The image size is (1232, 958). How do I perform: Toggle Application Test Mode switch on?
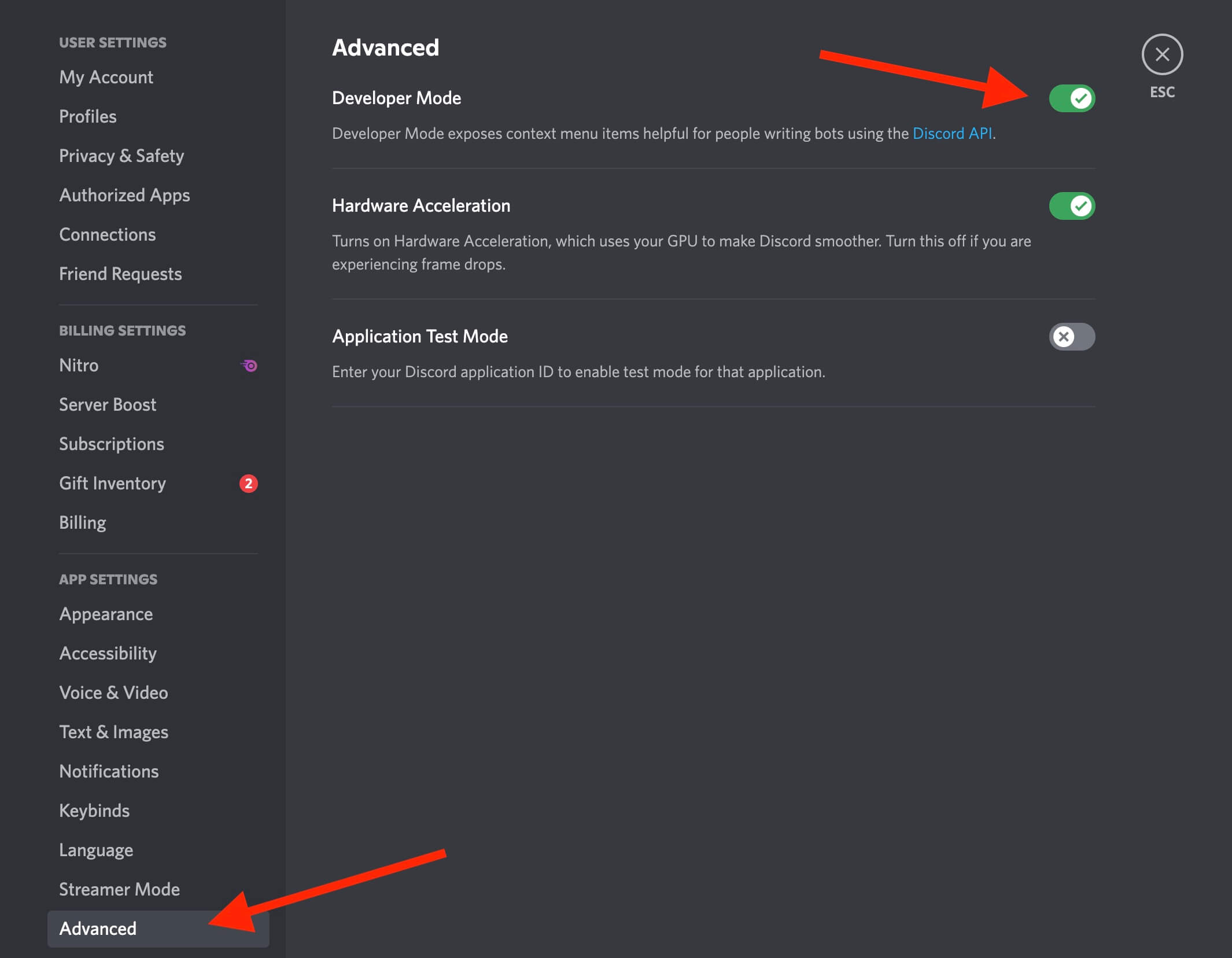[x=1071, y=336]
